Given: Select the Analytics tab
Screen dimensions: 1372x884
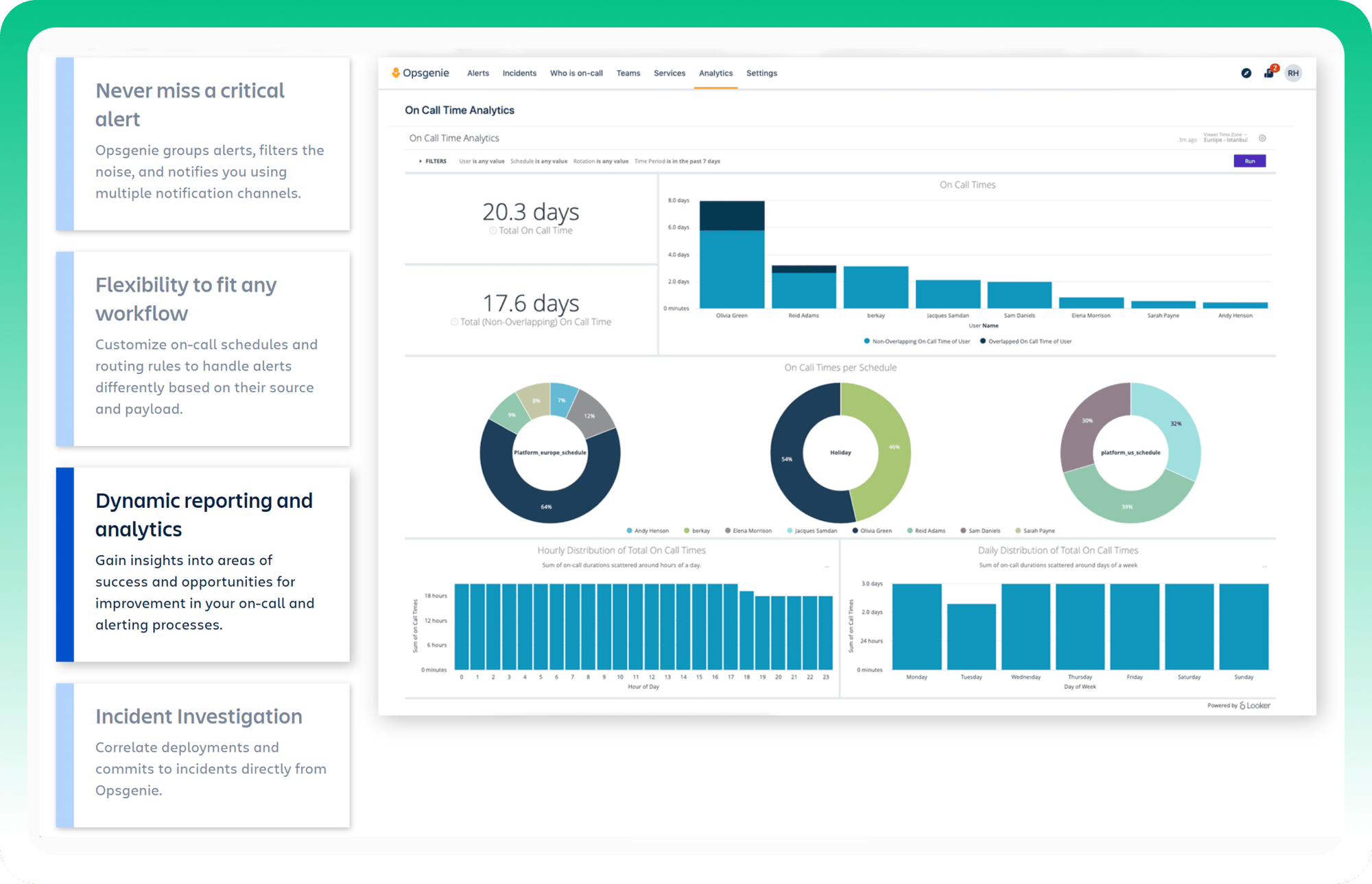Looking at the screenshot, I should (x=715, y=73).
